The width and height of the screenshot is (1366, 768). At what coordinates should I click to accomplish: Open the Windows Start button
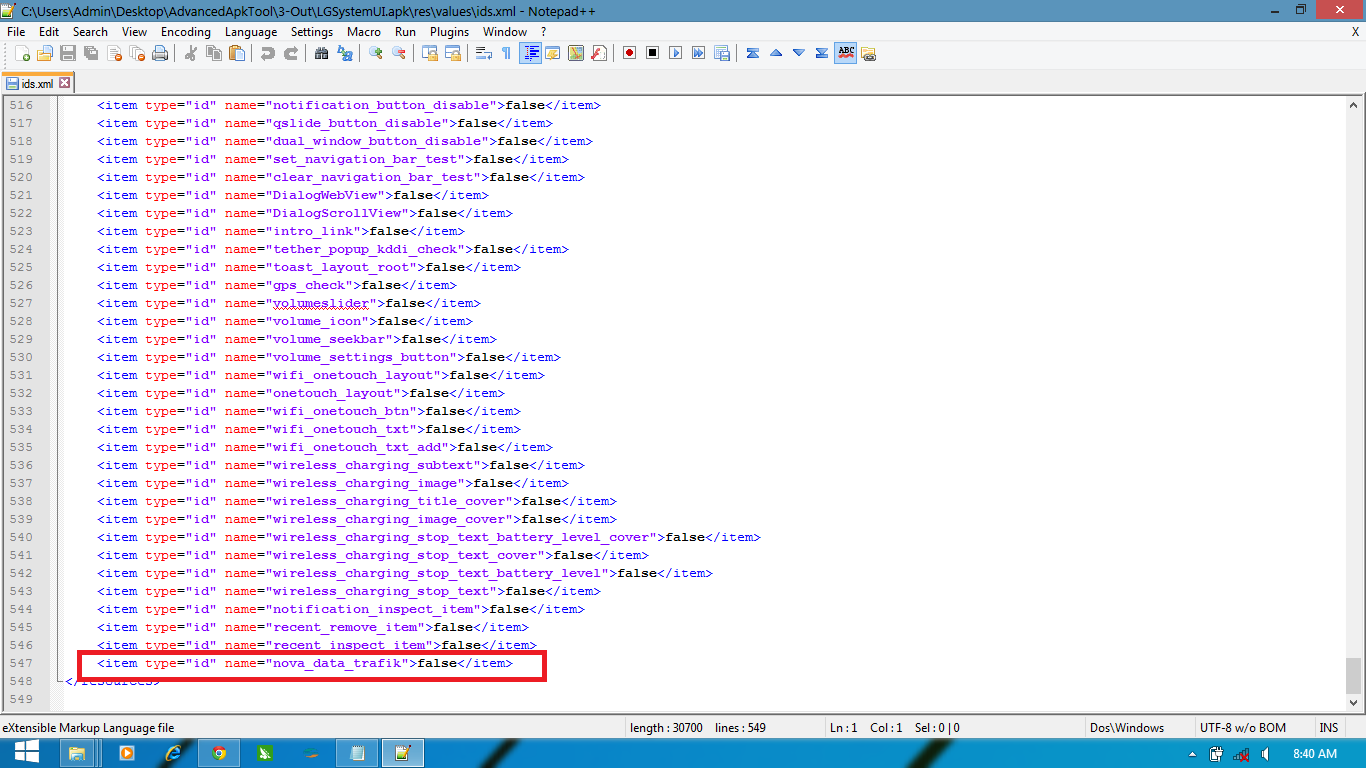[x=26, y=753]
